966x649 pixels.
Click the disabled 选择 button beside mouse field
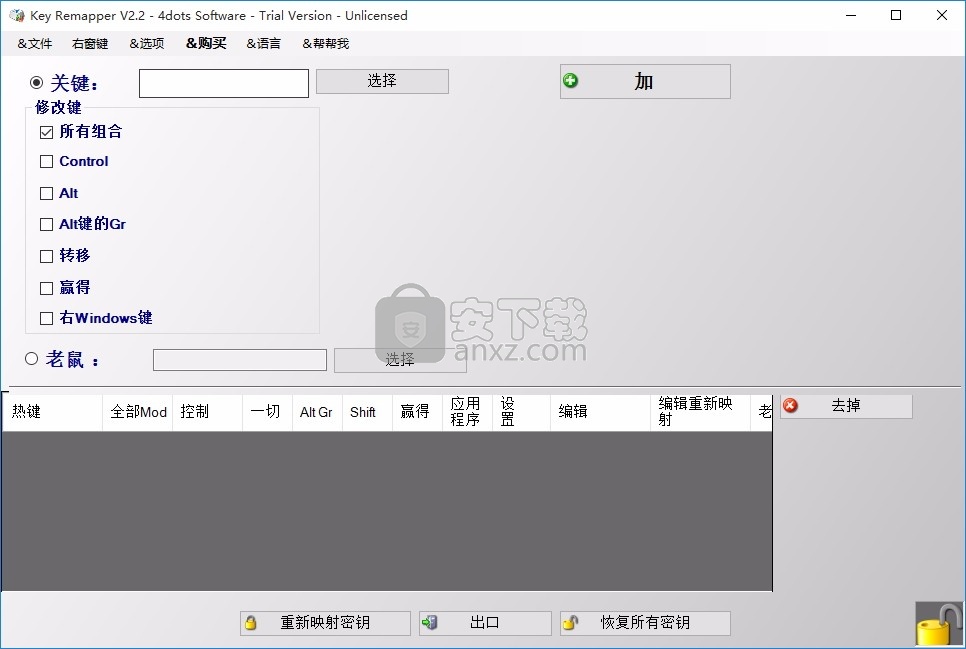click(x=400, y=360)
